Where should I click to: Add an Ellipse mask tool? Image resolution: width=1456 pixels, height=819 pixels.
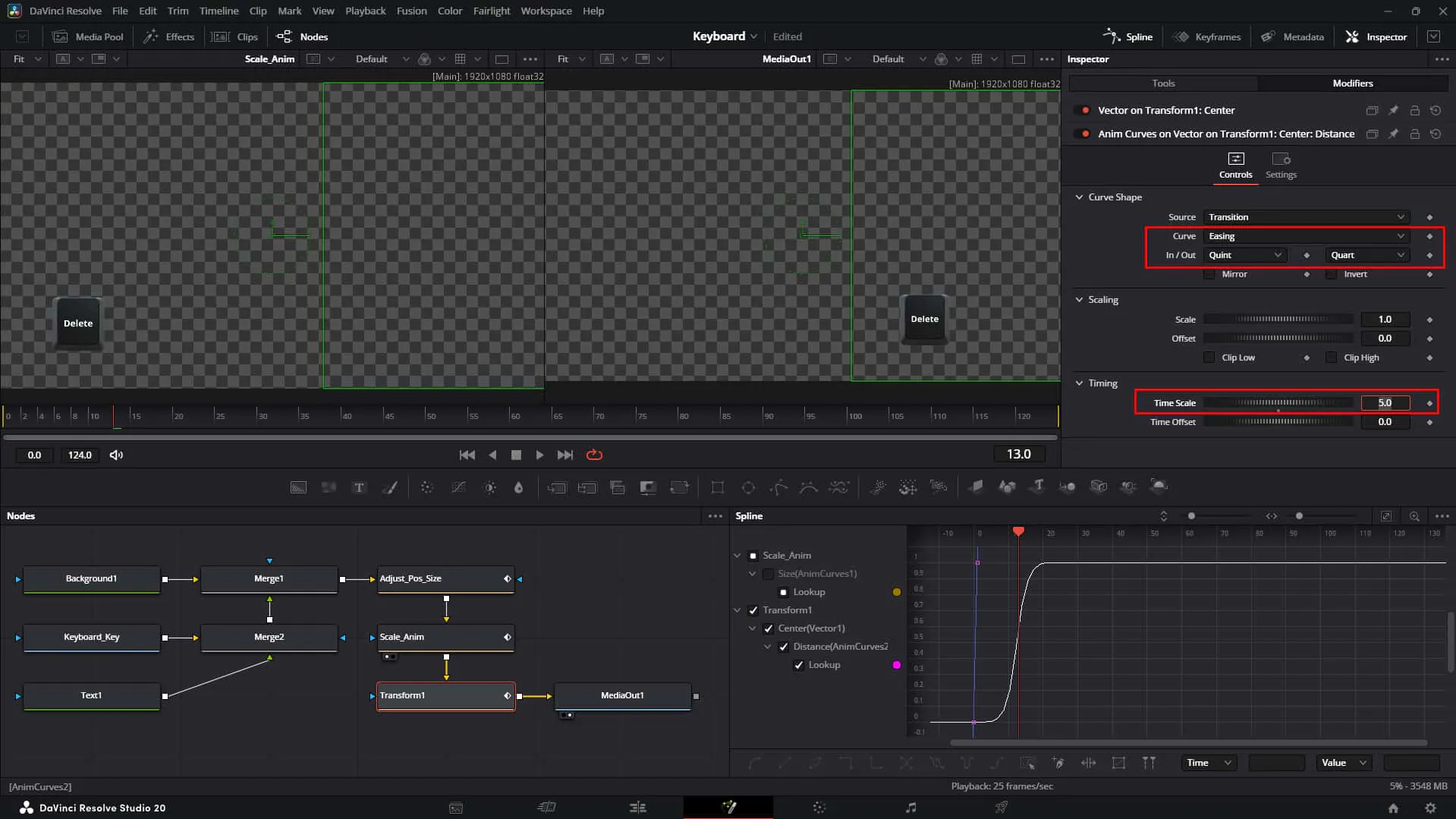tap(748, 487)
